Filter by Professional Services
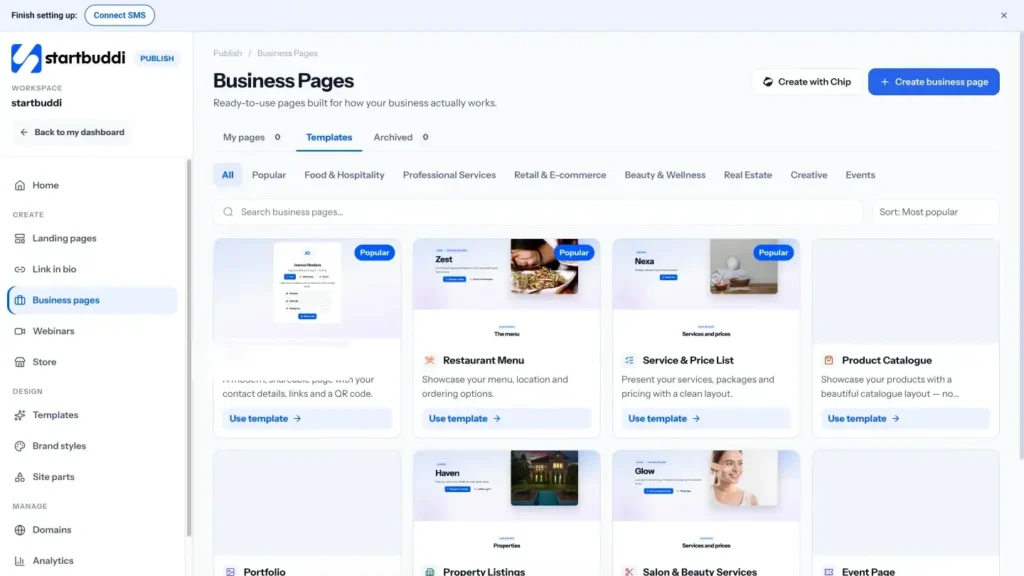This screenshot has width=1024, height=576. tap(449, 175)
